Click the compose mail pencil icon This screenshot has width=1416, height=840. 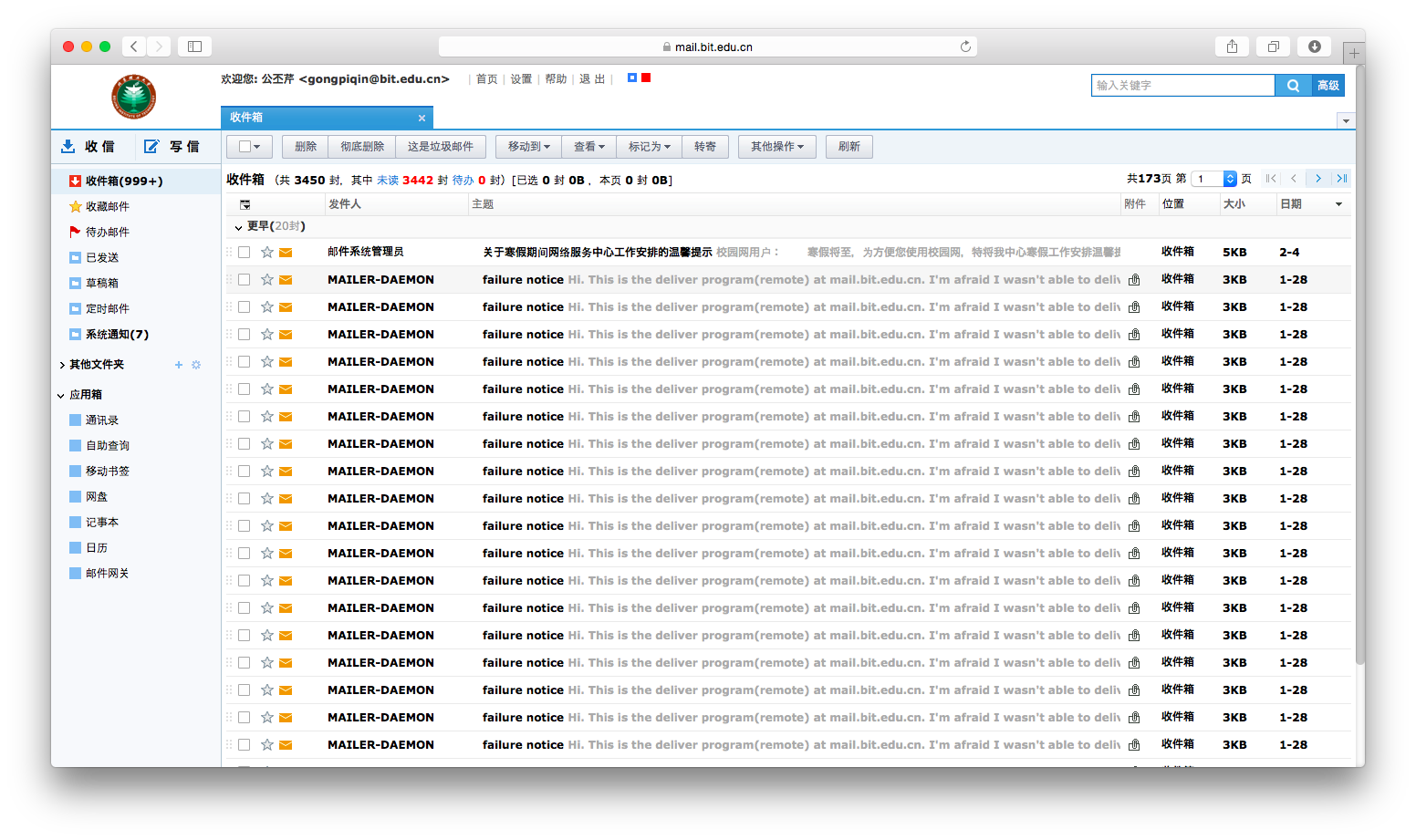tap(151, 146)
